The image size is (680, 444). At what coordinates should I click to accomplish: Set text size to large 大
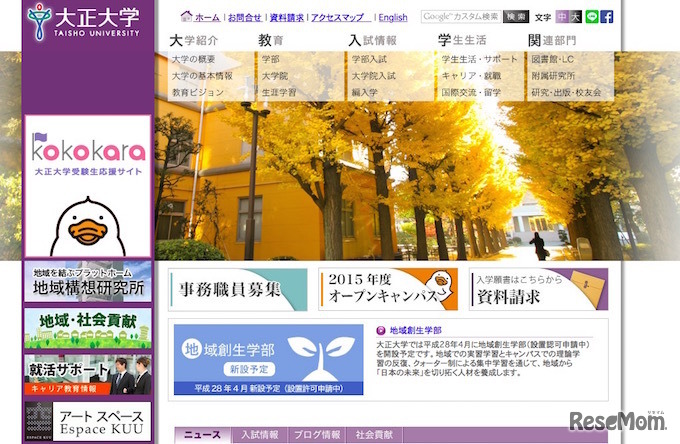(575, 17)
